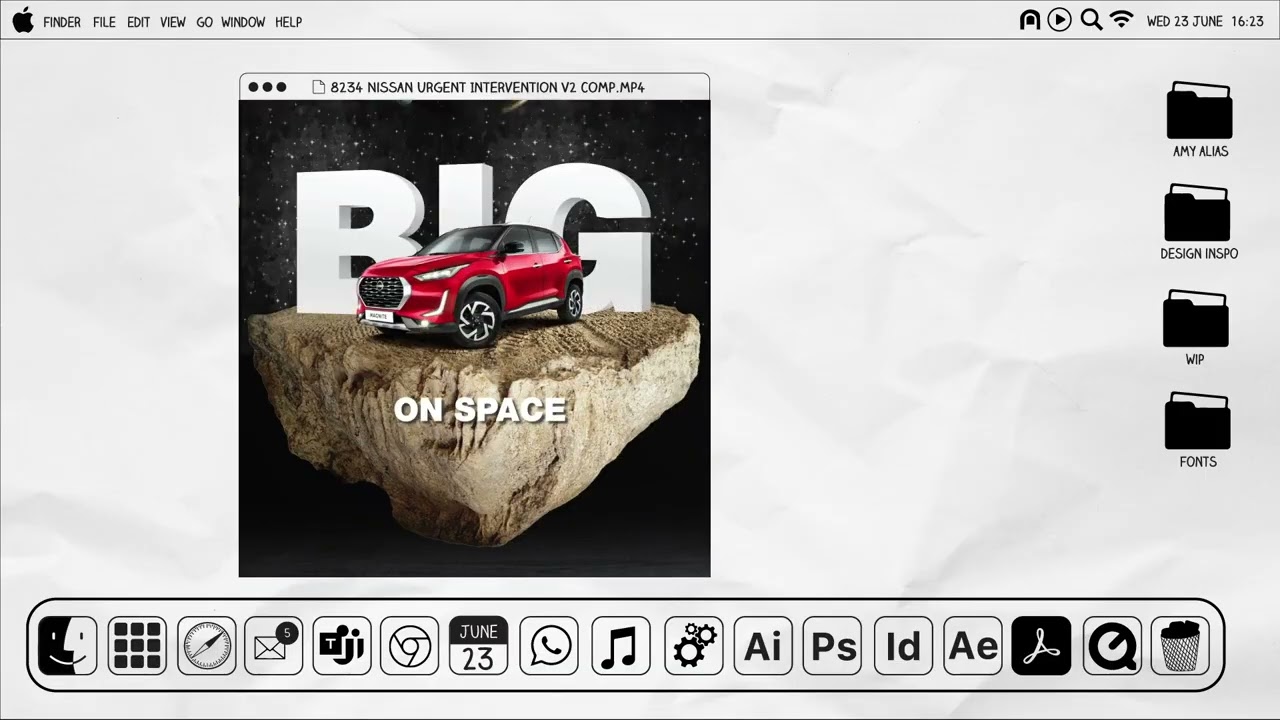Image resolution: width=1280 pixels, height=720 pixels.
Task: Open the View menu
Action: pos(173,22)
